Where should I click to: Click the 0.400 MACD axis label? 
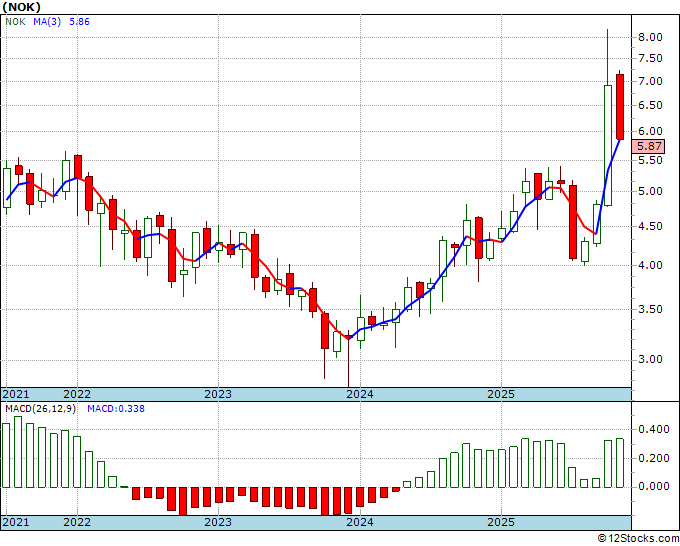click(654, 429)
